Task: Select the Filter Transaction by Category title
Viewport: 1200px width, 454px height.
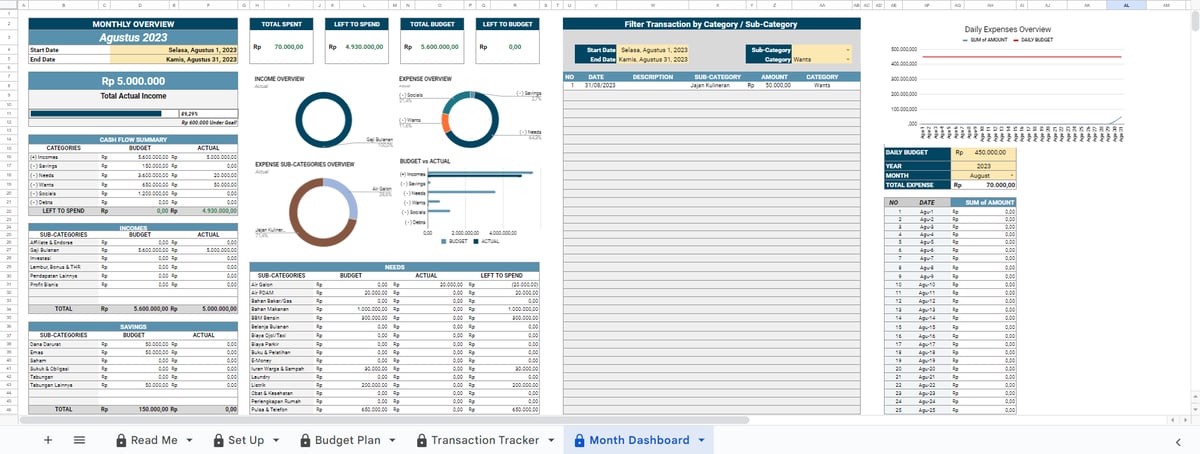Action: [x=711, y=22]
